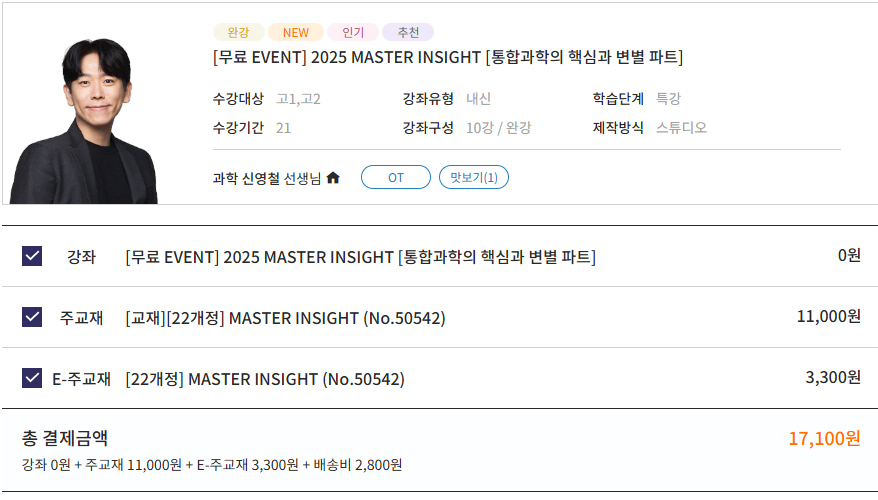The width and height of the screenshot is (878, 500).
Task: Click the 11,000원 textbook price
Action: pos(829,316)
